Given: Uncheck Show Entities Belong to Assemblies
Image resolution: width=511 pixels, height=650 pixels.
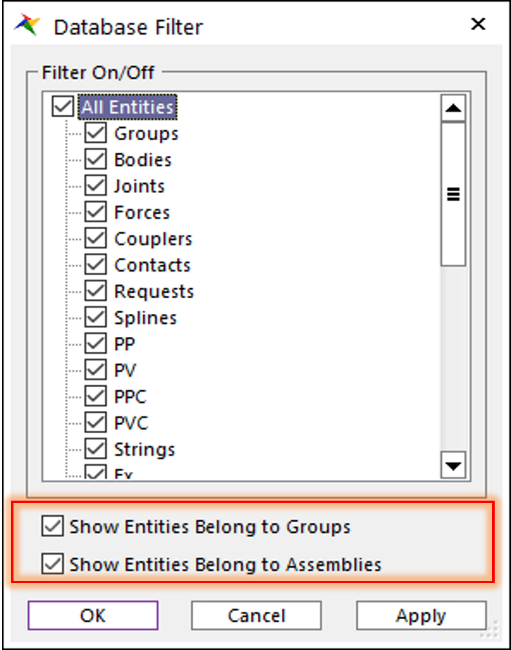Looking at the screenshot, I should point(53,564).
